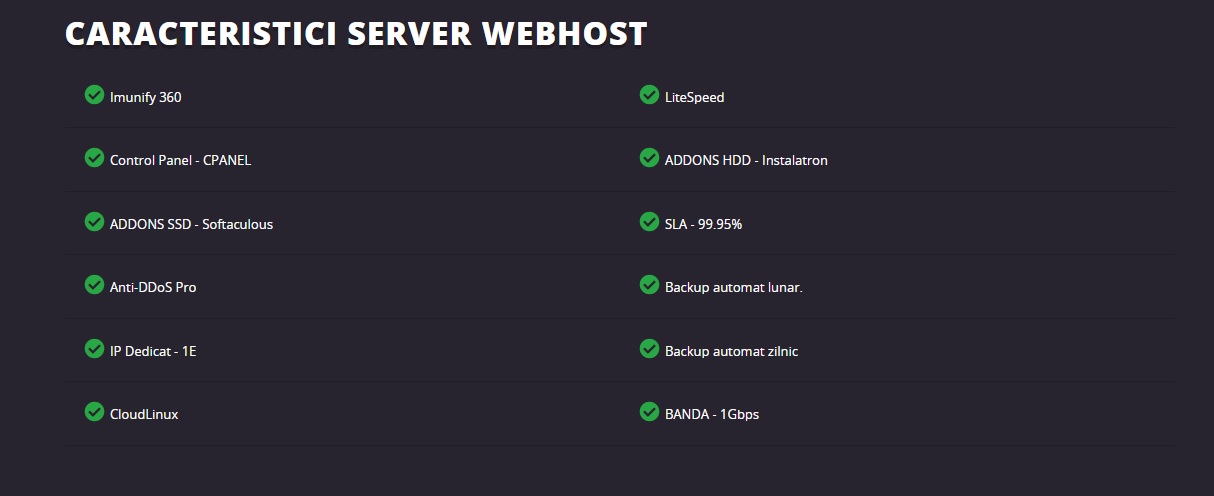
Task: Click the checkmark beside Backup automat lunar
Action: pyautogui.click(x=649, y=285)
